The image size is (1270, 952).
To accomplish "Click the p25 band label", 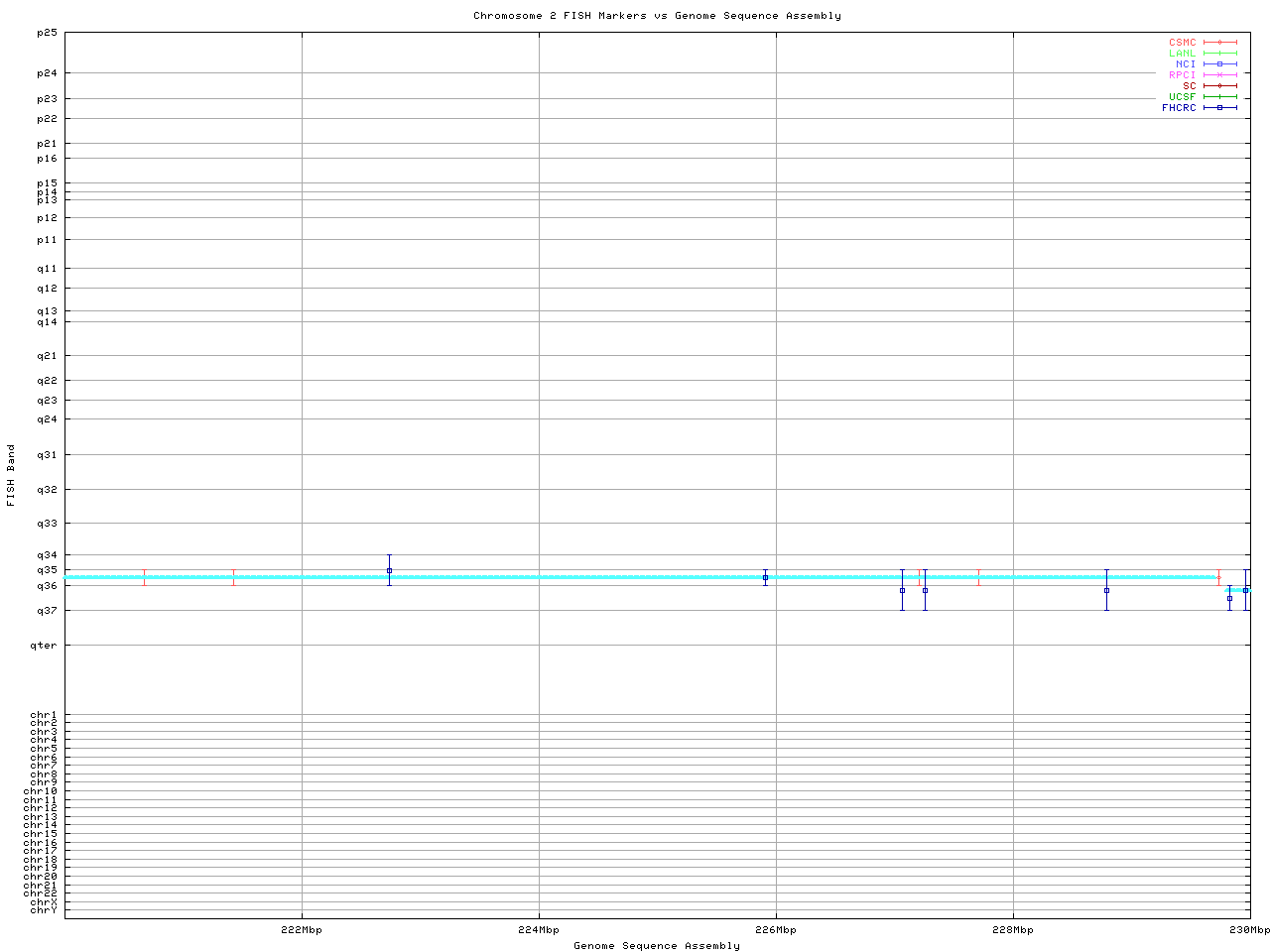I will [48, 33].
